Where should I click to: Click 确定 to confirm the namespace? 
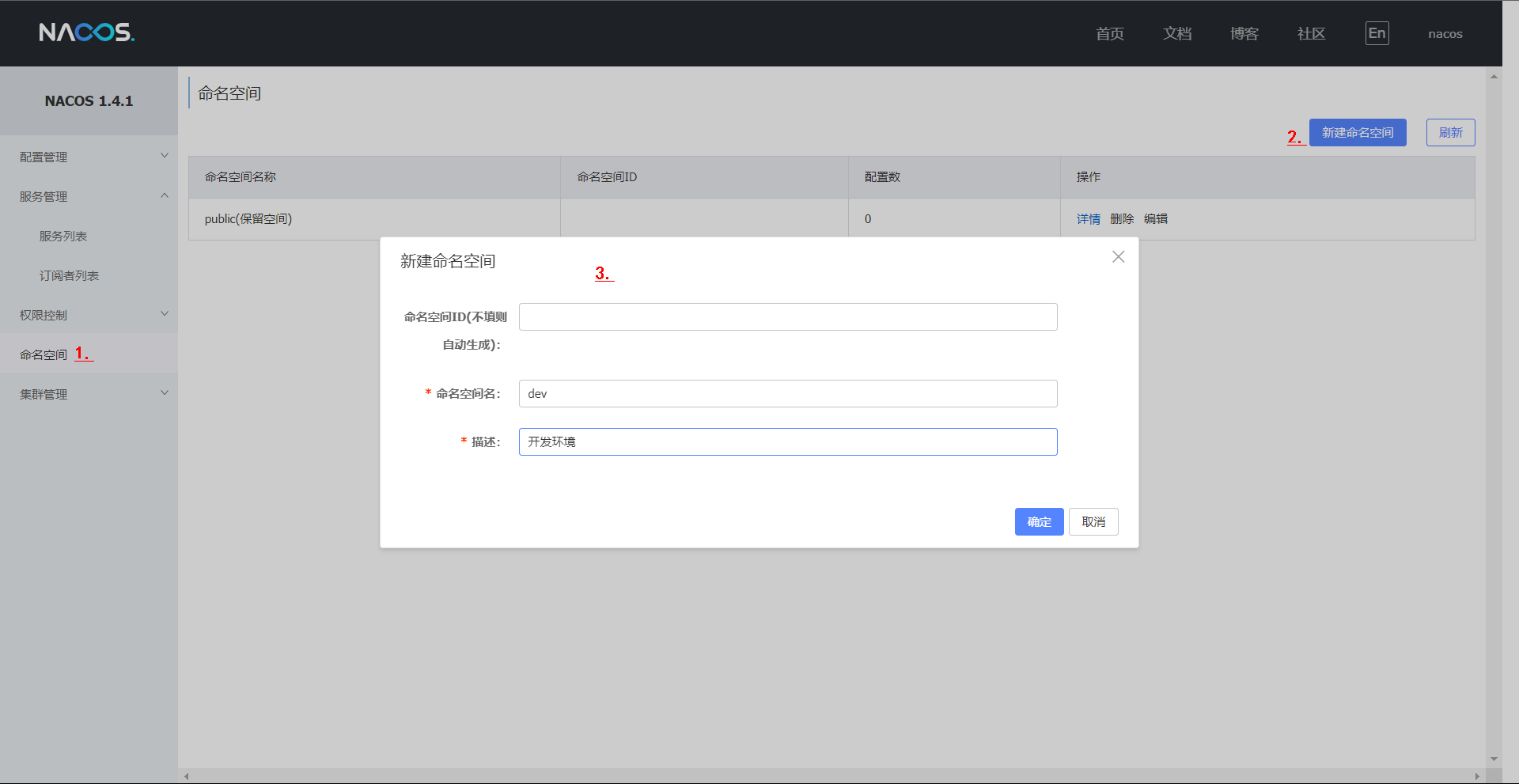coord(1039,522)
